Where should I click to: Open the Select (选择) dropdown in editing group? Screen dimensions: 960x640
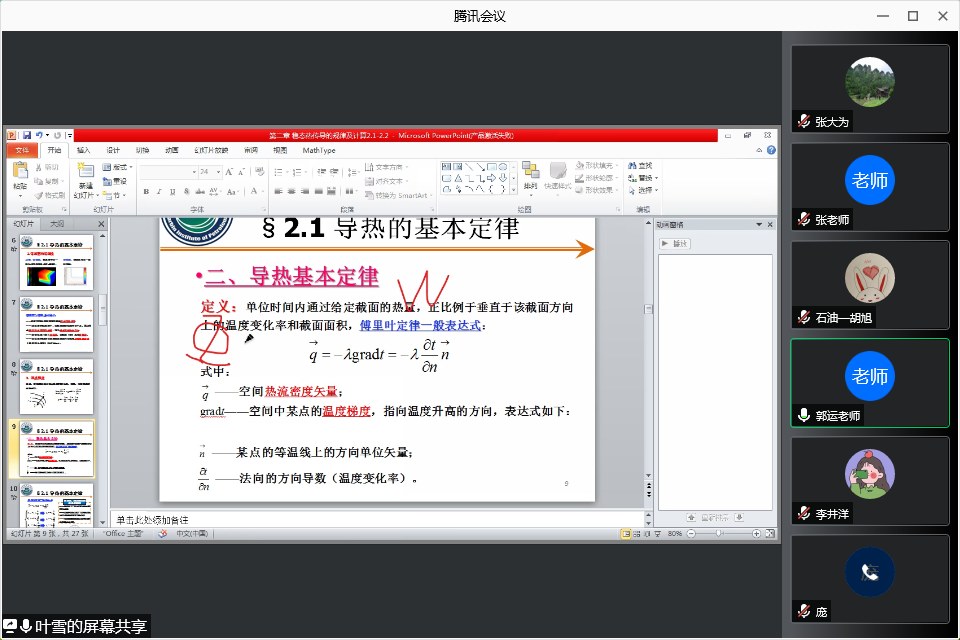(x=644, y=190)
